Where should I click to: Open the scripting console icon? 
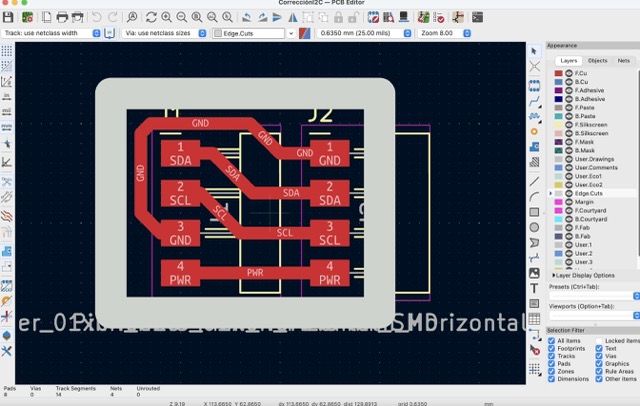click(x=477, y=17)
